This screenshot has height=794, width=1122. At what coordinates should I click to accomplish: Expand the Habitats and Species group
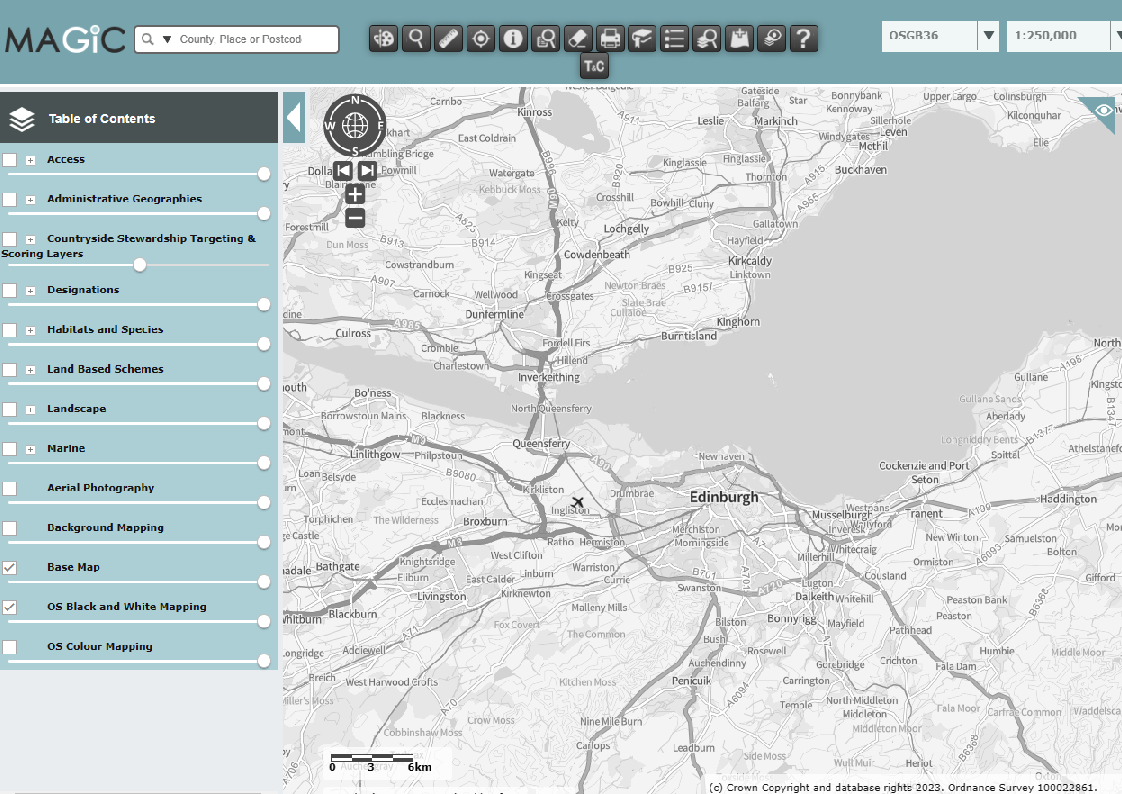(x=31, y=330)
